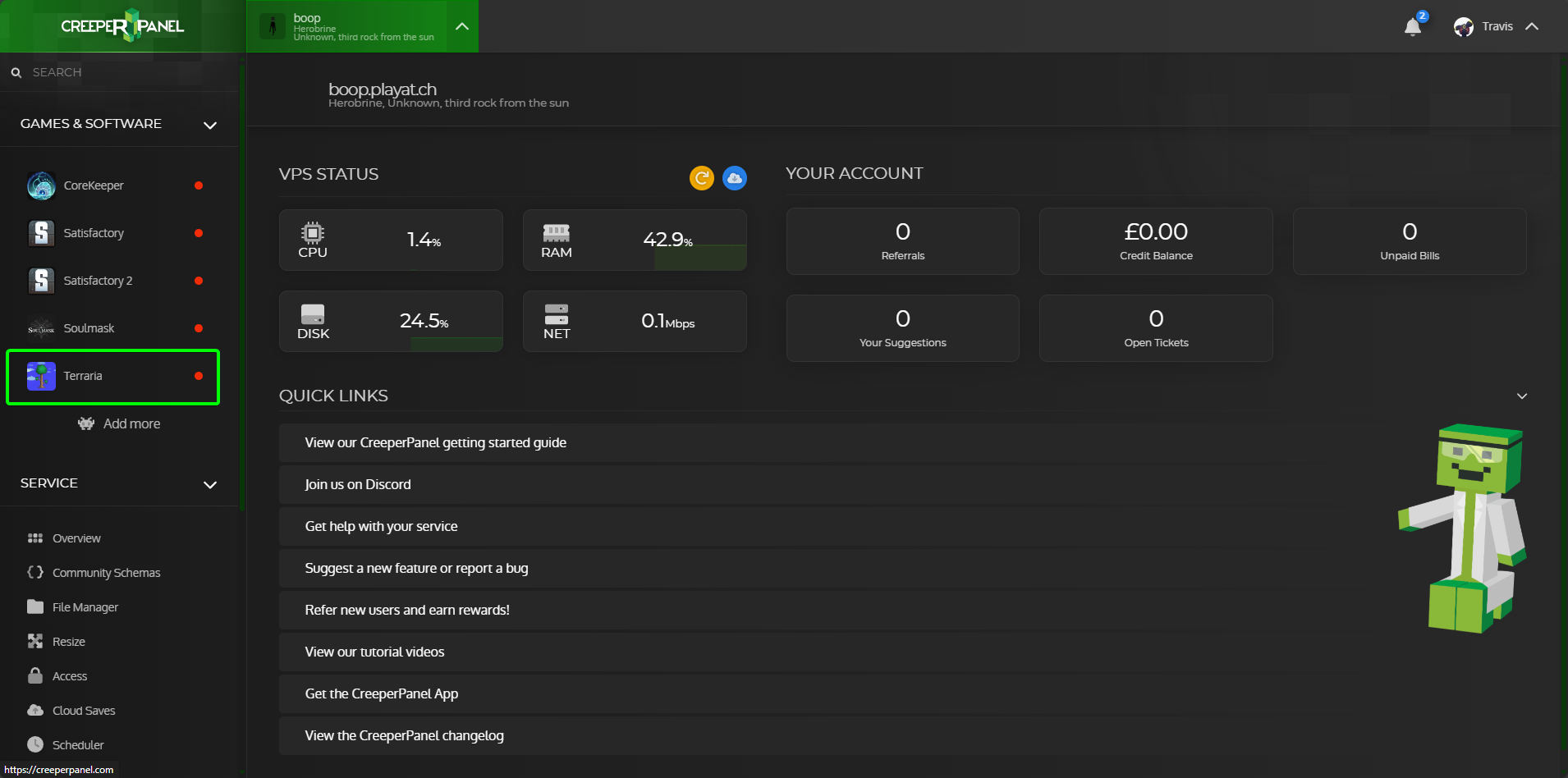Click the orange VPS restart icon
The height and width of the screenshot is (778, 1568).
702,177
